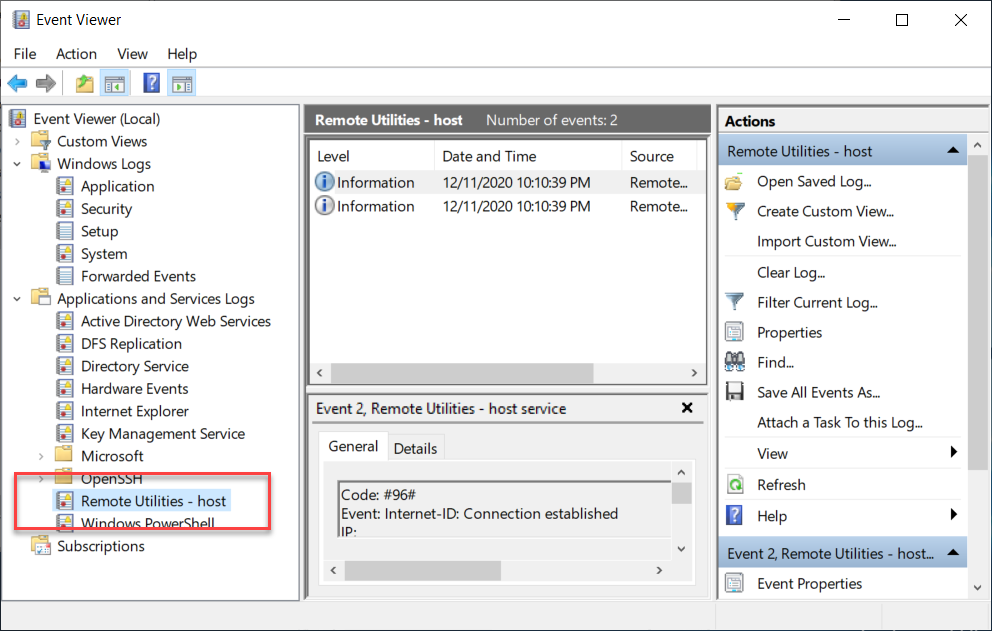992x631 pixels.
Task: Click the green Refresh icon
Action: [x=735, y=485]
